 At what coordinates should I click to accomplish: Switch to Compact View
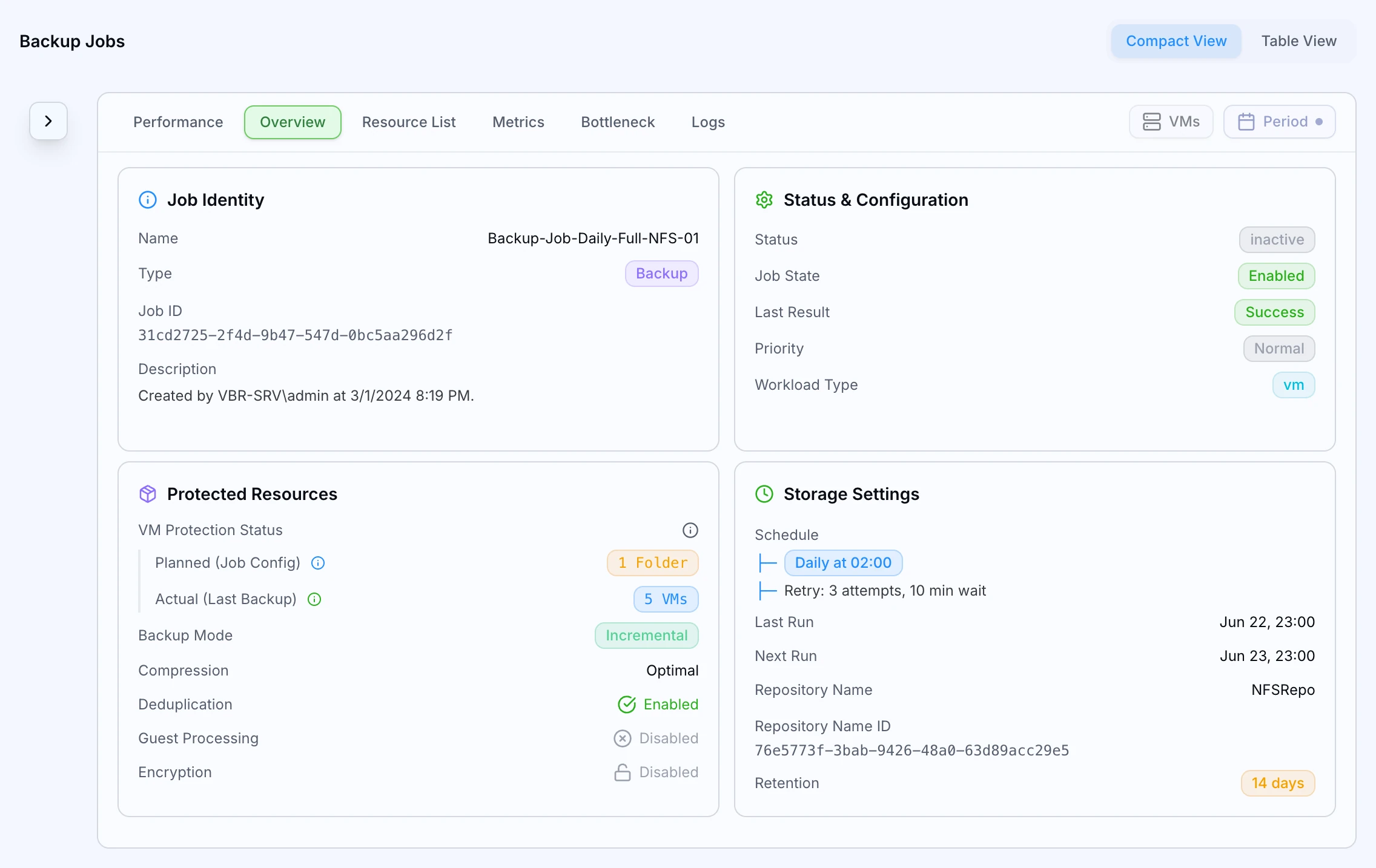pyautogui.click(x=1176, y=41)
